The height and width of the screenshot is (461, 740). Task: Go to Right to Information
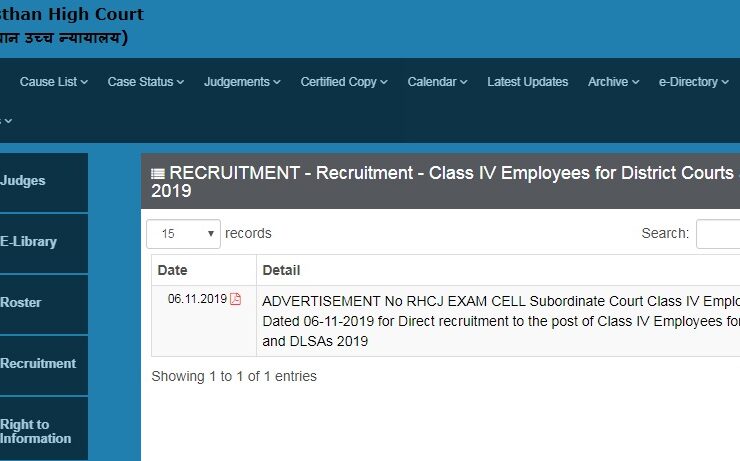[x=36, y=431]
